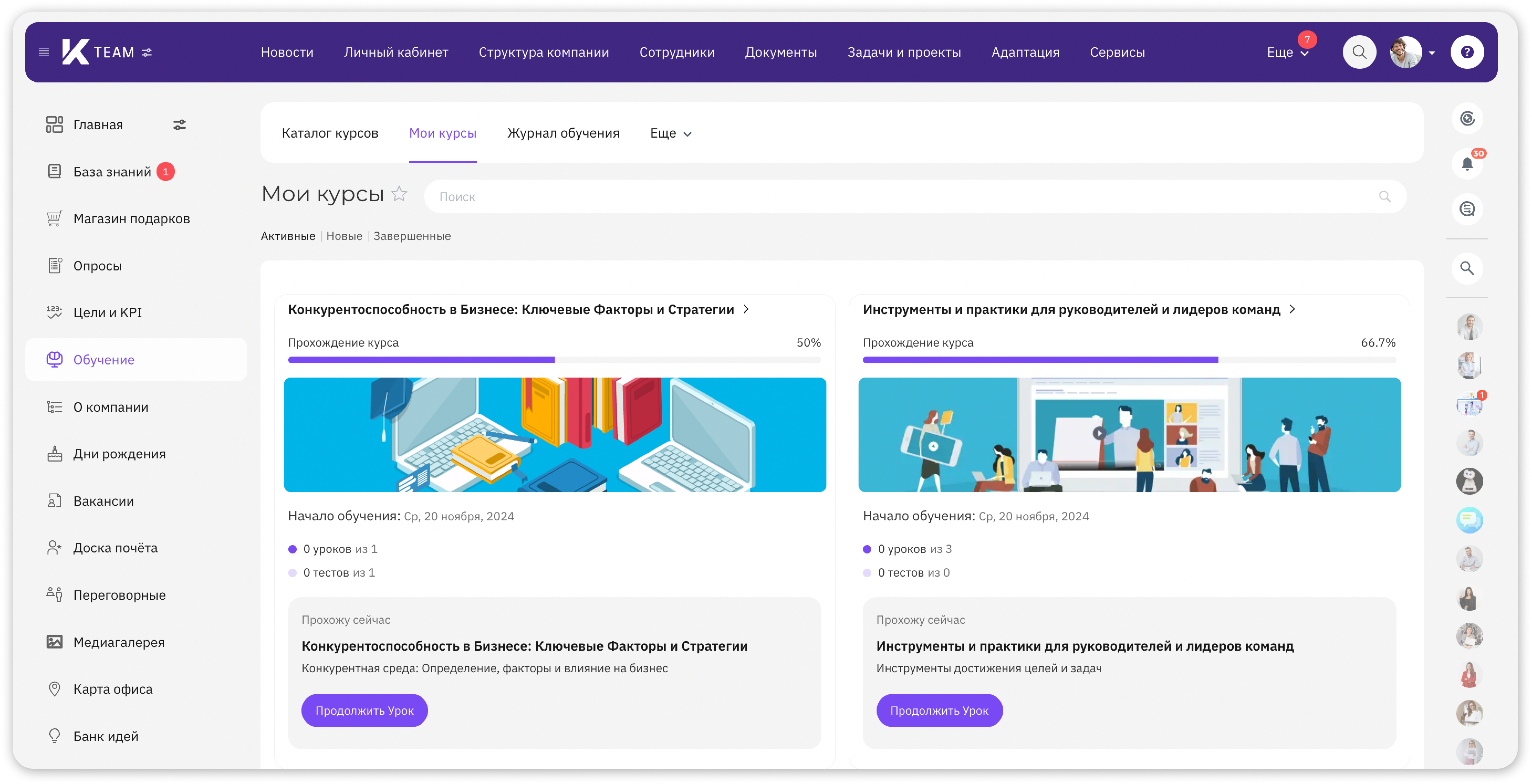Image resolution: width=1532 pixels, height=784 pixels.
Task: Open the Главная sidebar settings sliders icon
Action: (x=180, y=124)
